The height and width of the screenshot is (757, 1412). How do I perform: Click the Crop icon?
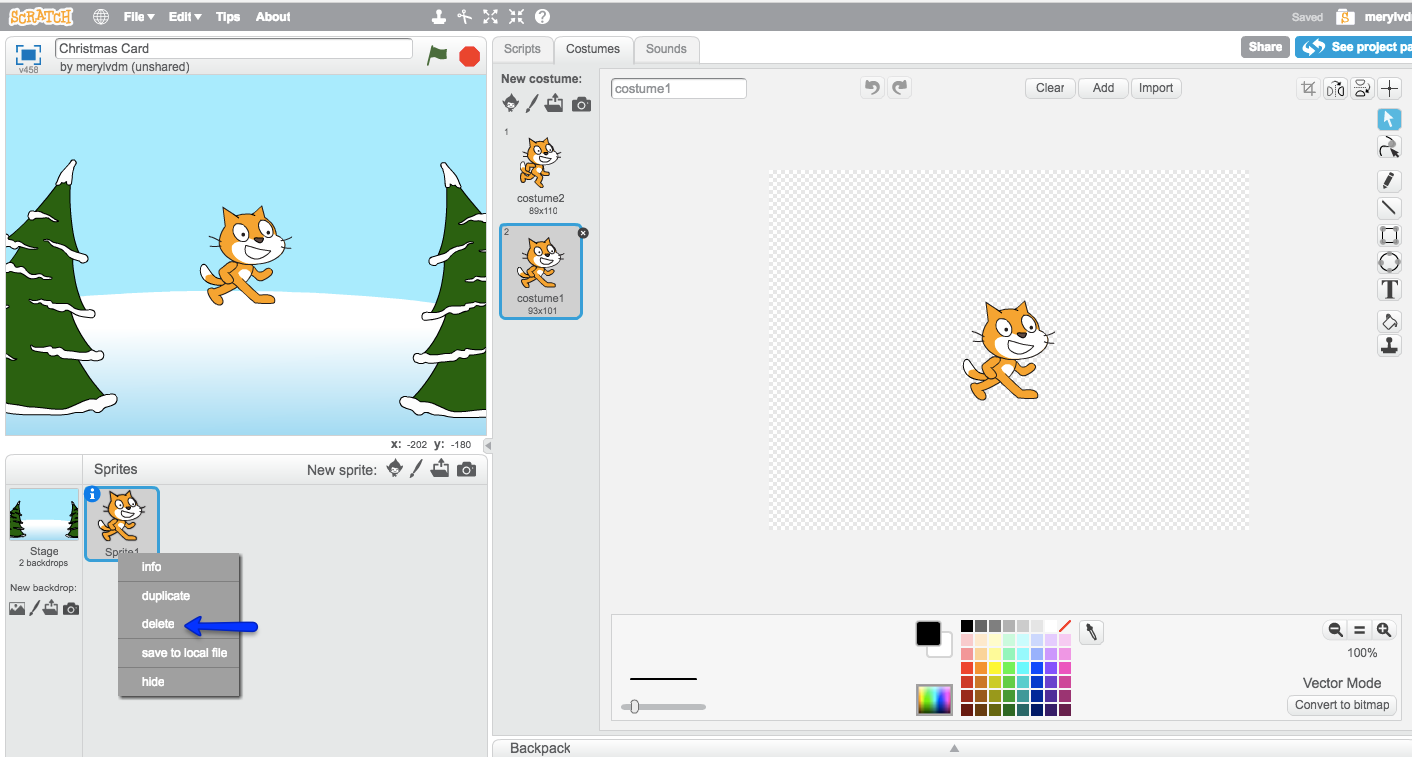pos(1308,89)
